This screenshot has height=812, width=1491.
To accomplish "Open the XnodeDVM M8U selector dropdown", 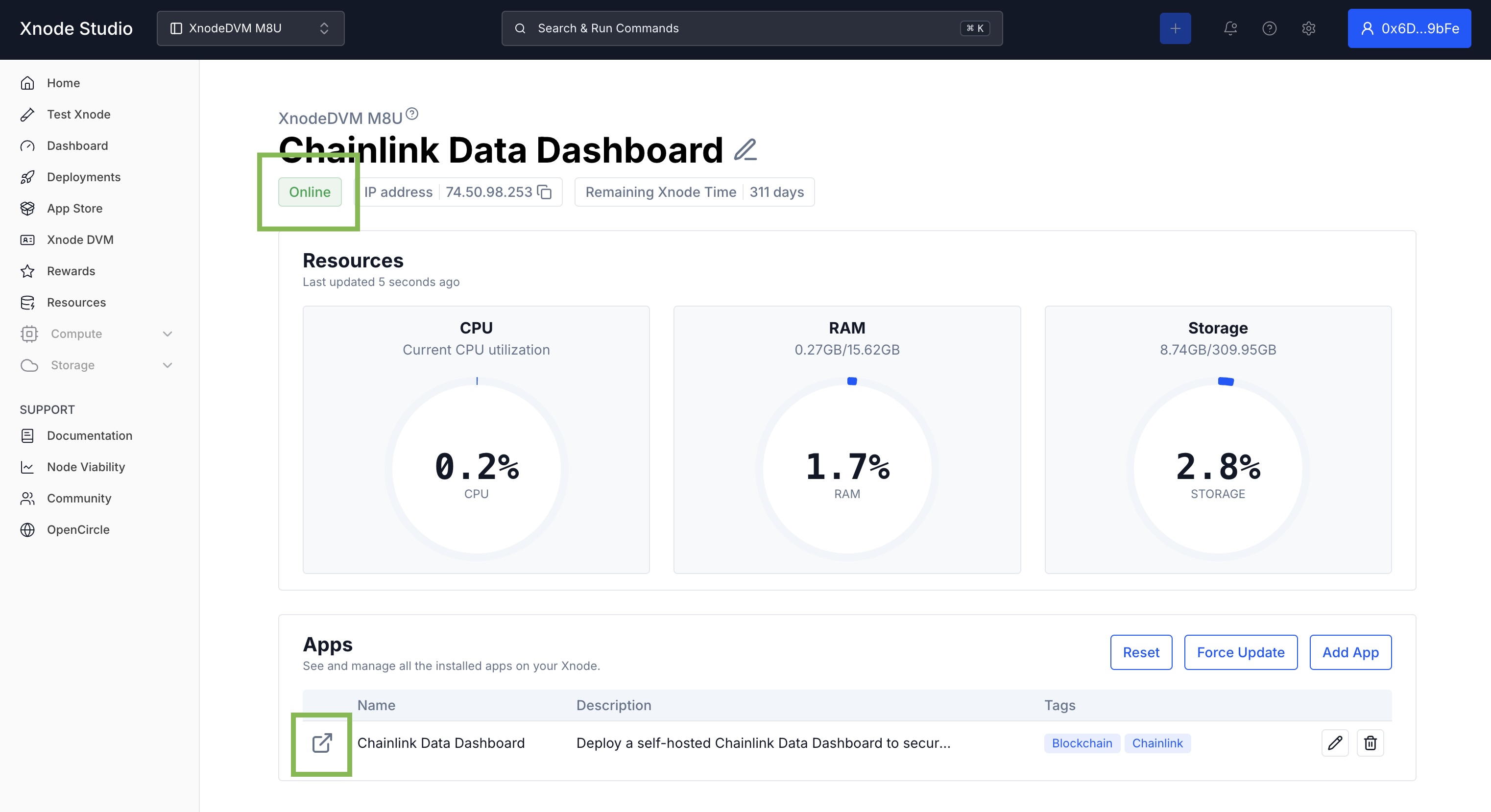I will click(251, 28).
